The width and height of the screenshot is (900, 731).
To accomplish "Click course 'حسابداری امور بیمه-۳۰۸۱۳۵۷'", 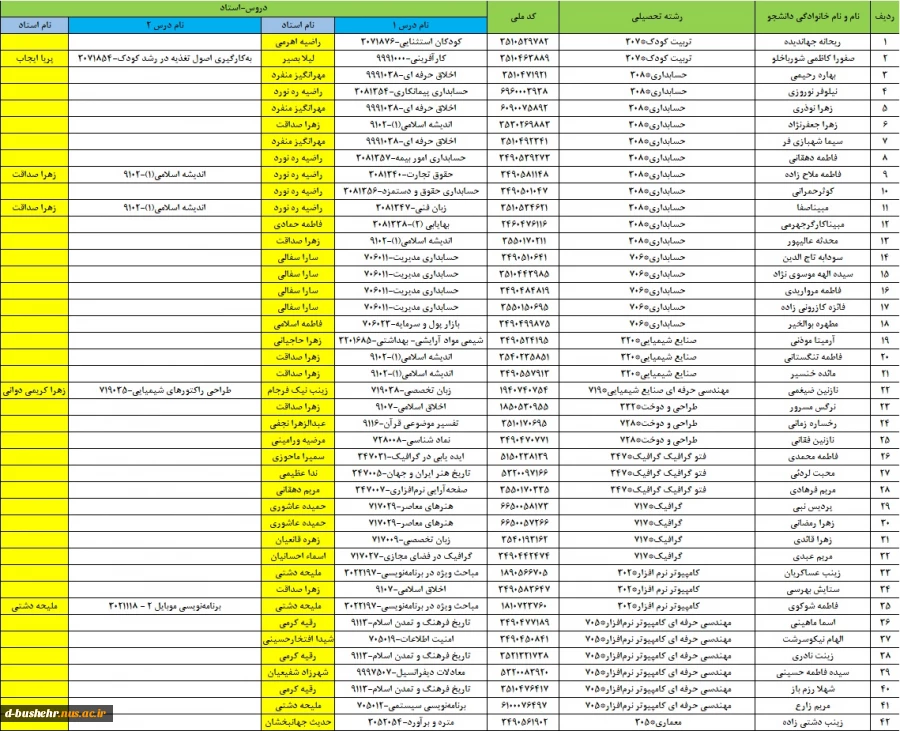I will click(x=411, y=158).
